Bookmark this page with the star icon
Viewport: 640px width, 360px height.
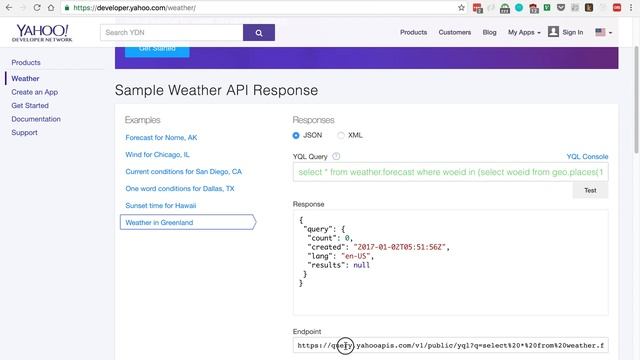pyautogui.click(x=461, y=8)
